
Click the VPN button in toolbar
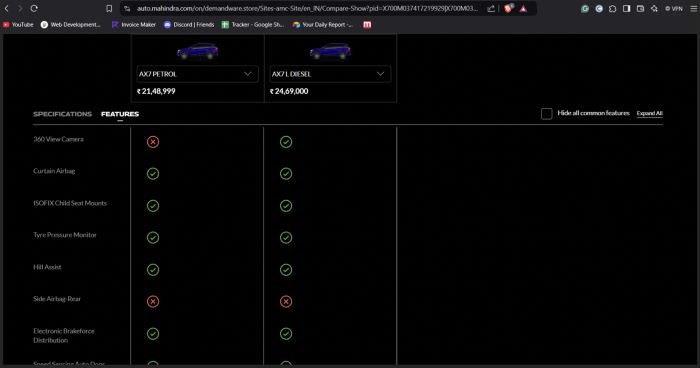[674, 8]
